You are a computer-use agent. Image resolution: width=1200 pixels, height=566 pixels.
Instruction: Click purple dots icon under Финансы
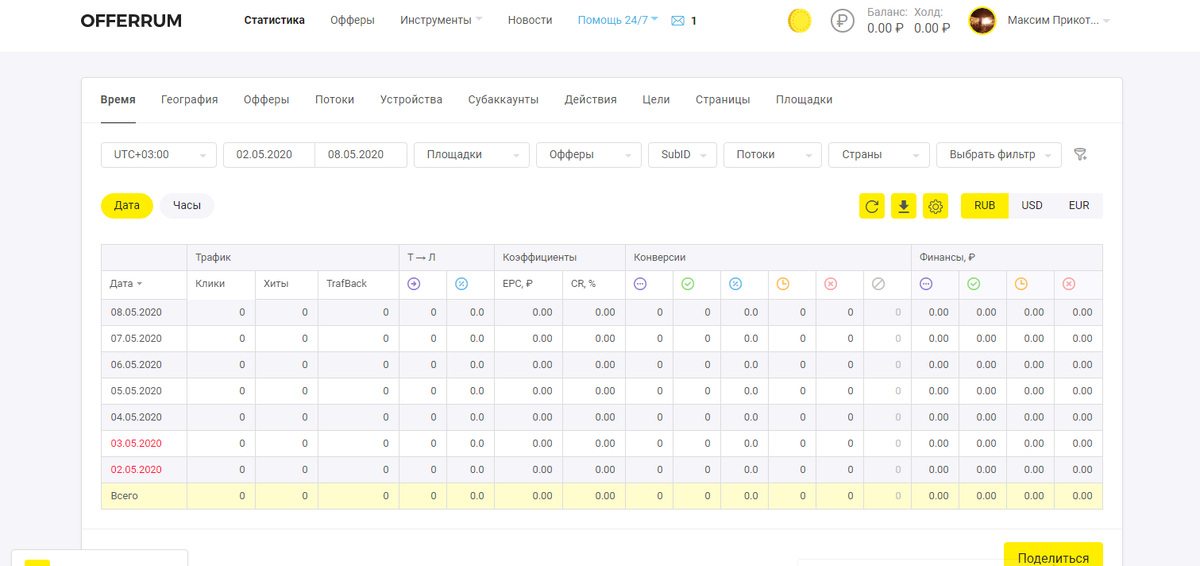(926, 284)
